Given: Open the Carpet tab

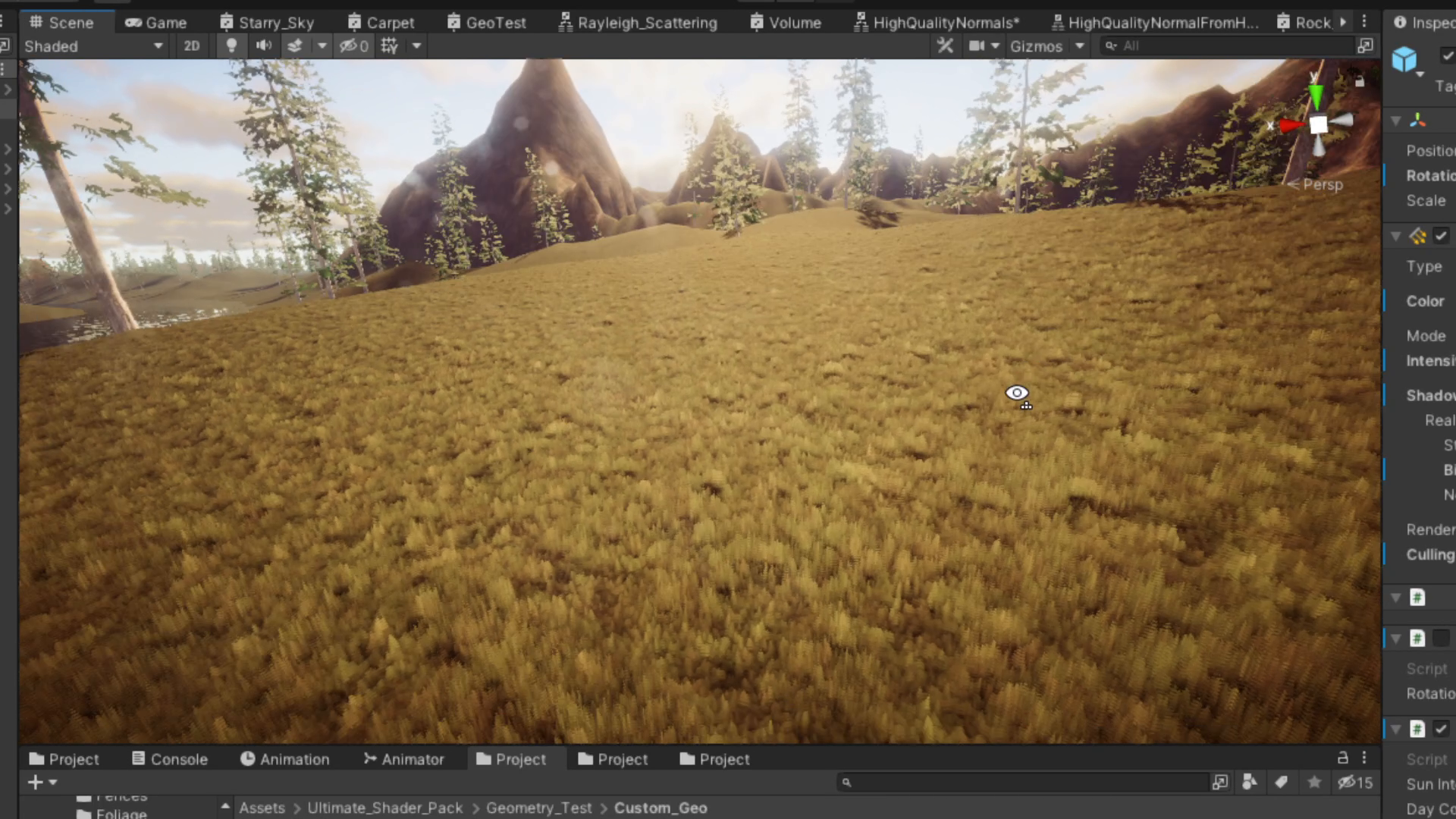Looking at the screenshot, I should [x=381, y=22].
